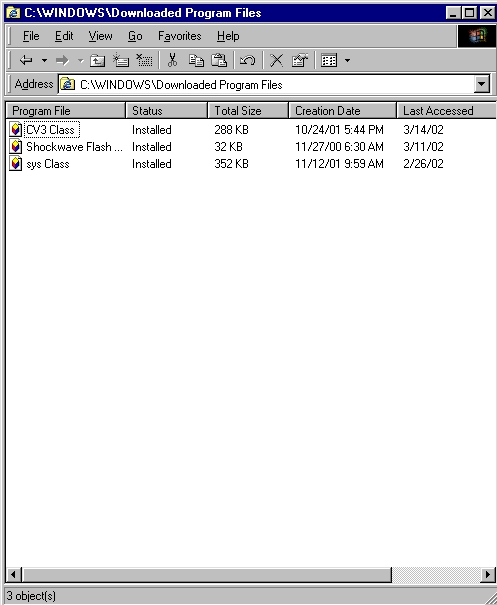Click the address path text field

pos(266,84)
